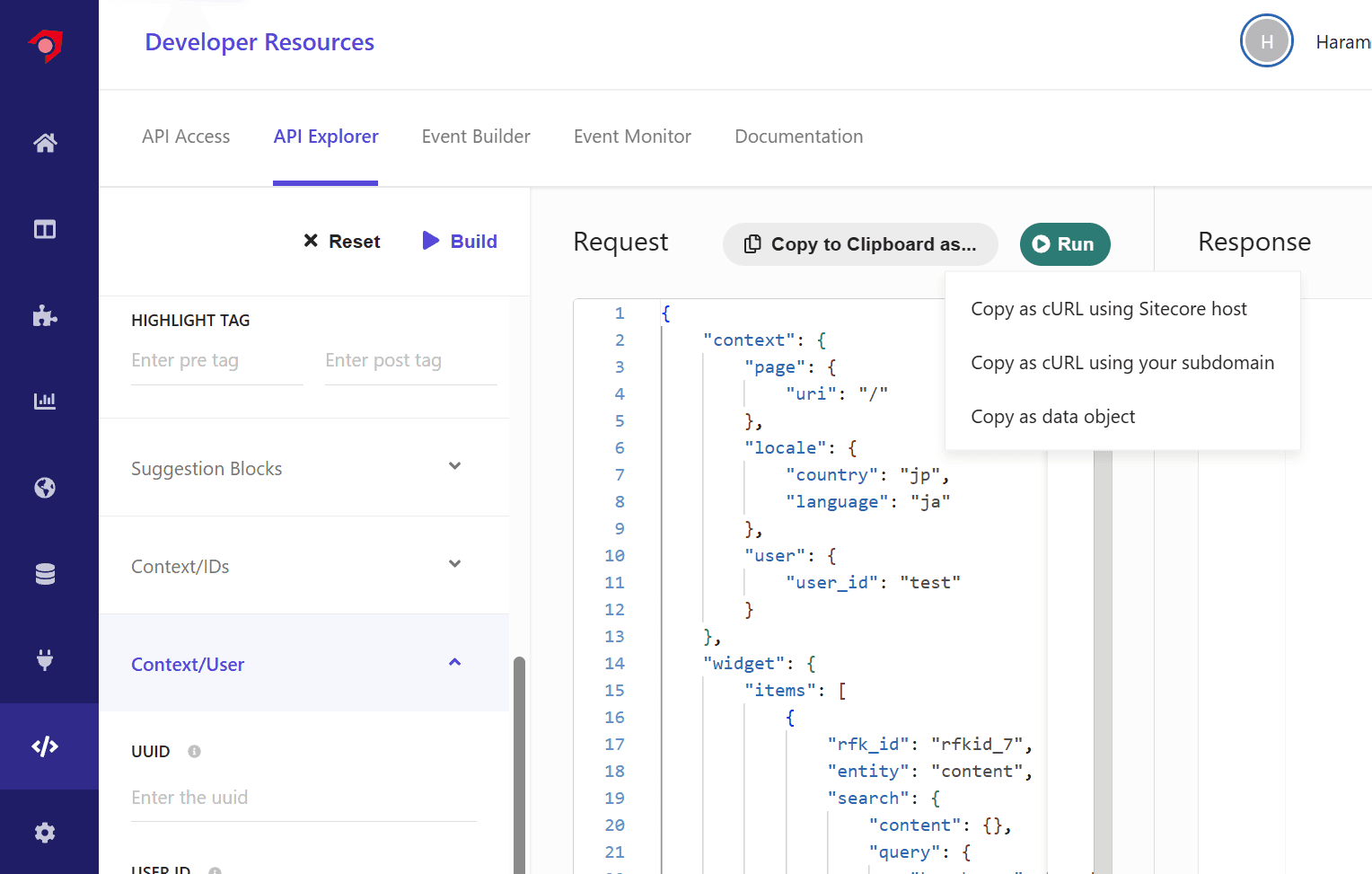The height and width of the screenshot is (874, 1372).
Task: Switch to the Event Monitor tab
Action: point(632,137)
